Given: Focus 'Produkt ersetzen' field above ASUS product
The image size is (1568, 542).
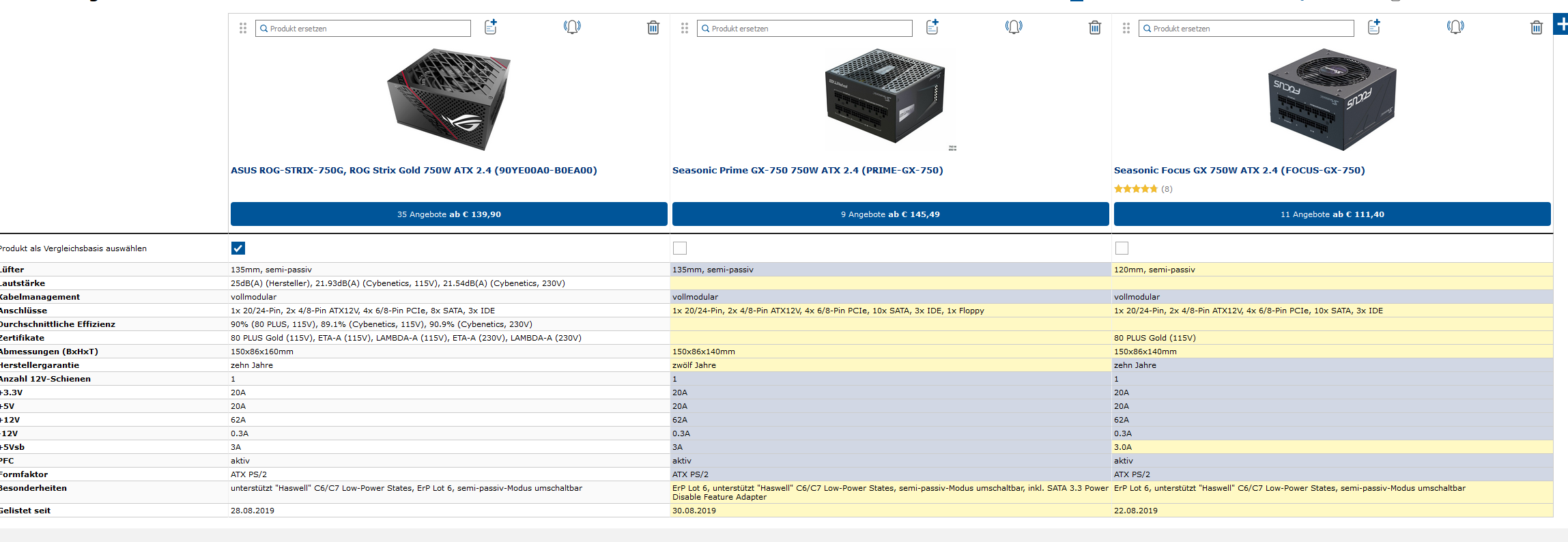Looking at the screenshot, I should point(363,29).
